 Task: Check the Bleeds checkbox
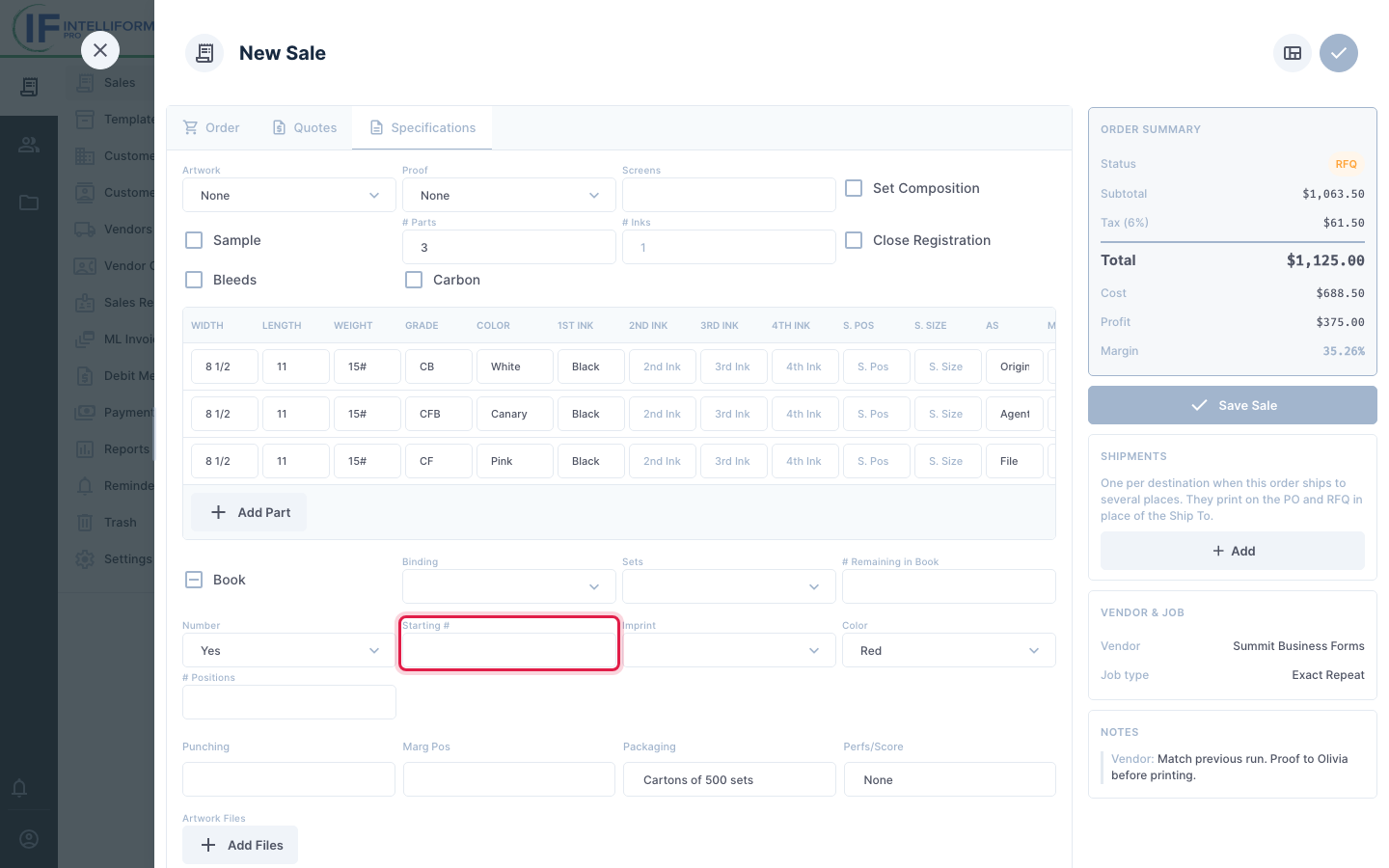(194, 280)
